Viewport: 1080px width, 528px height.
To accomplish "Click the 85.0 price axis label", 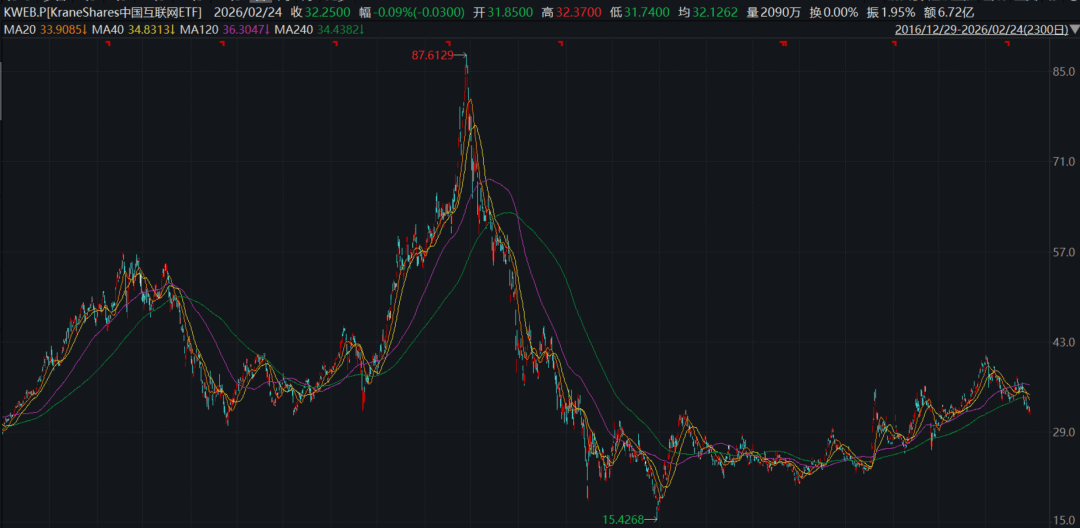I will coord(1063,72).
